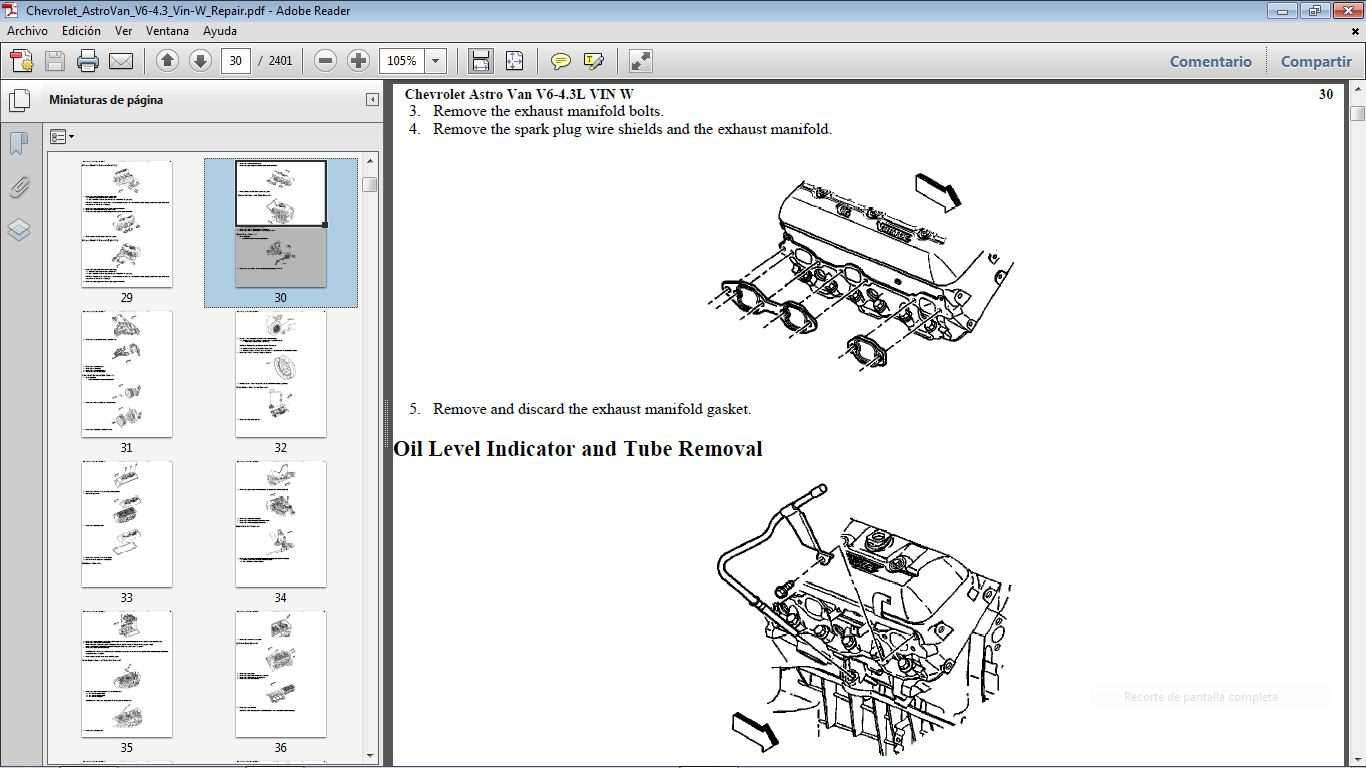This screenshot has height=768, width=1366.
Task: Open the Ayuda menu
Action: coord(220,31)
